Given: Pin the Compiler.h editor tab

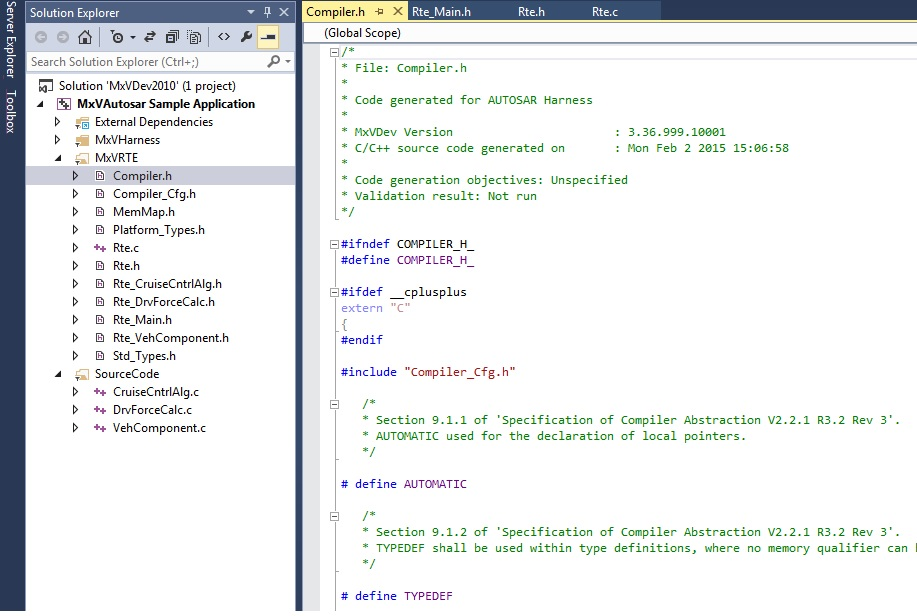Looking at the screenshot, I should point(380,12).
